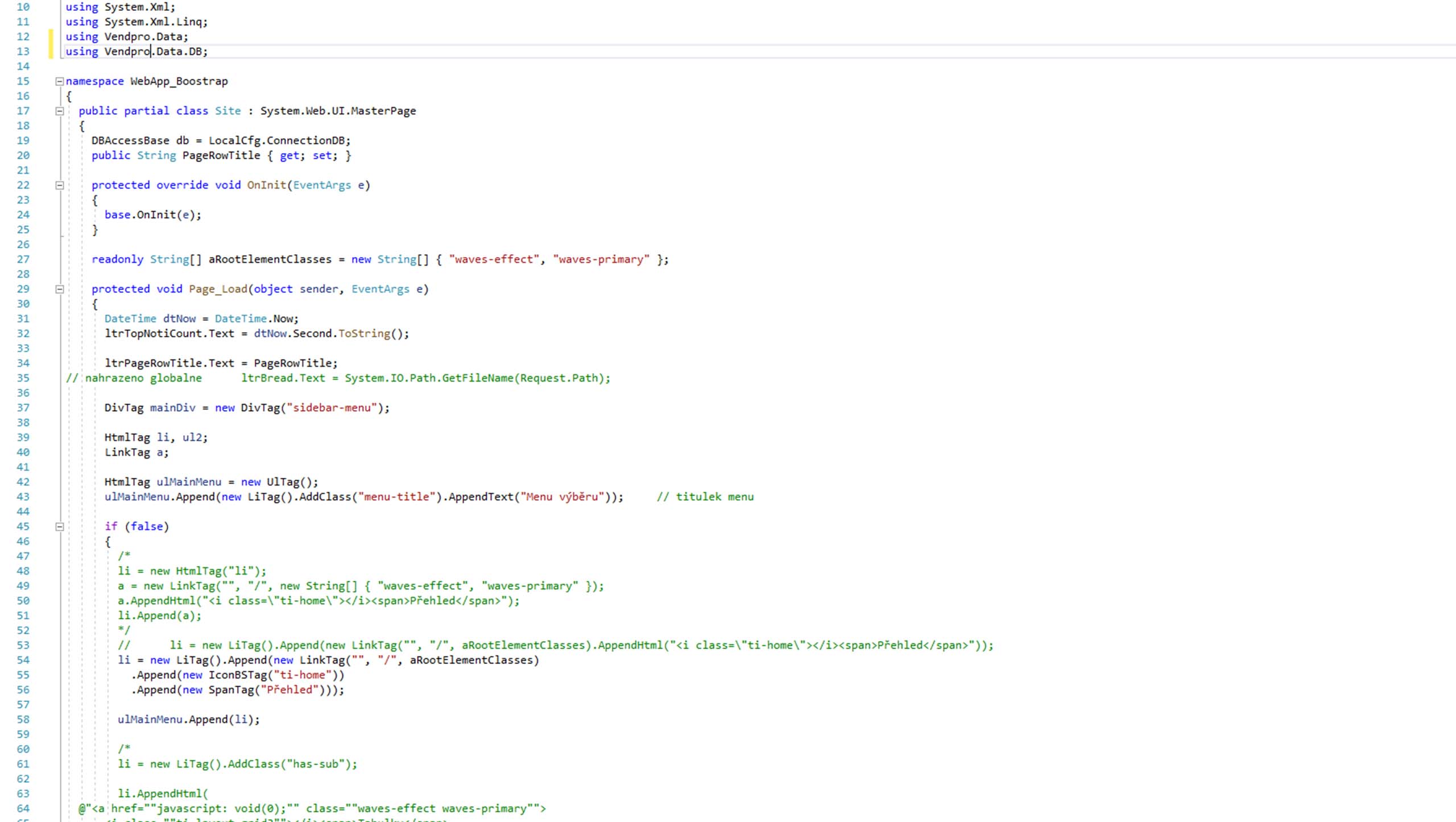Click the "// titulek menu" comment
Screen dimensions: 1456x822
pos(705,497)
